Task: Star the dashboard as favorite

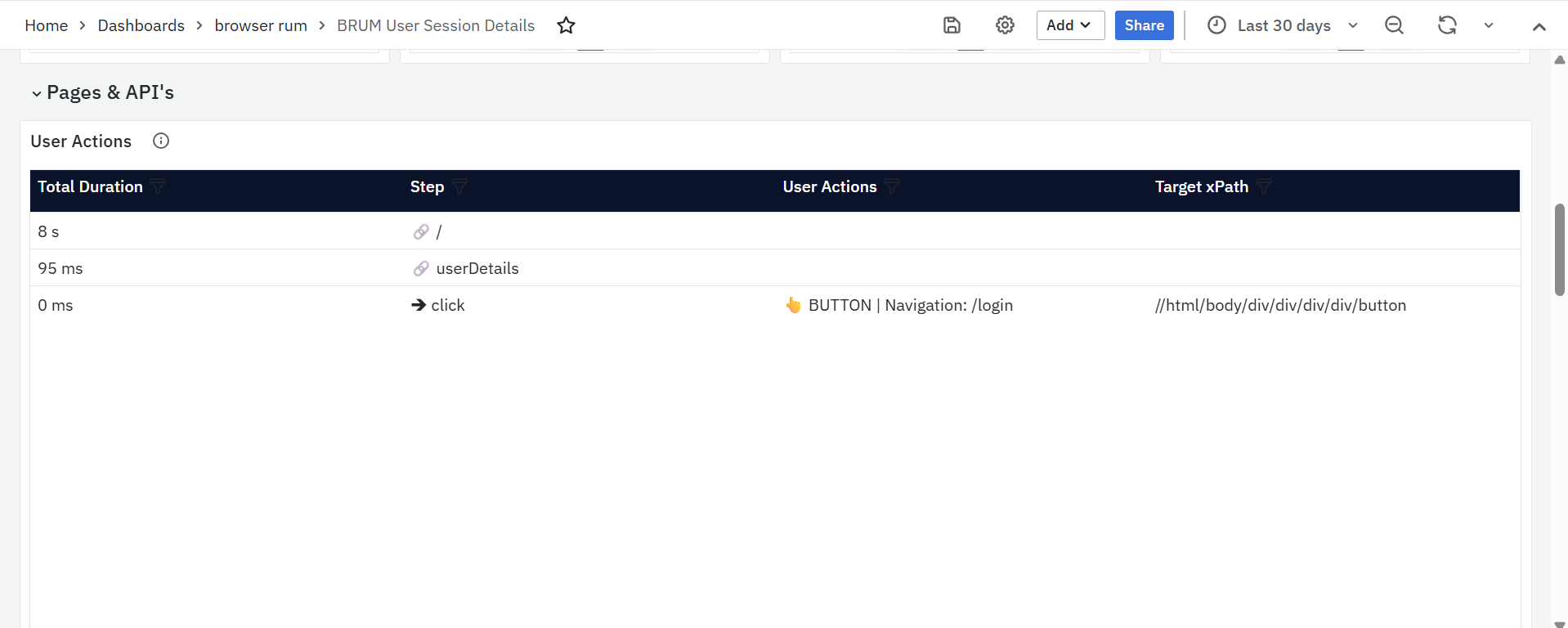Action: [x=566, y=25]
